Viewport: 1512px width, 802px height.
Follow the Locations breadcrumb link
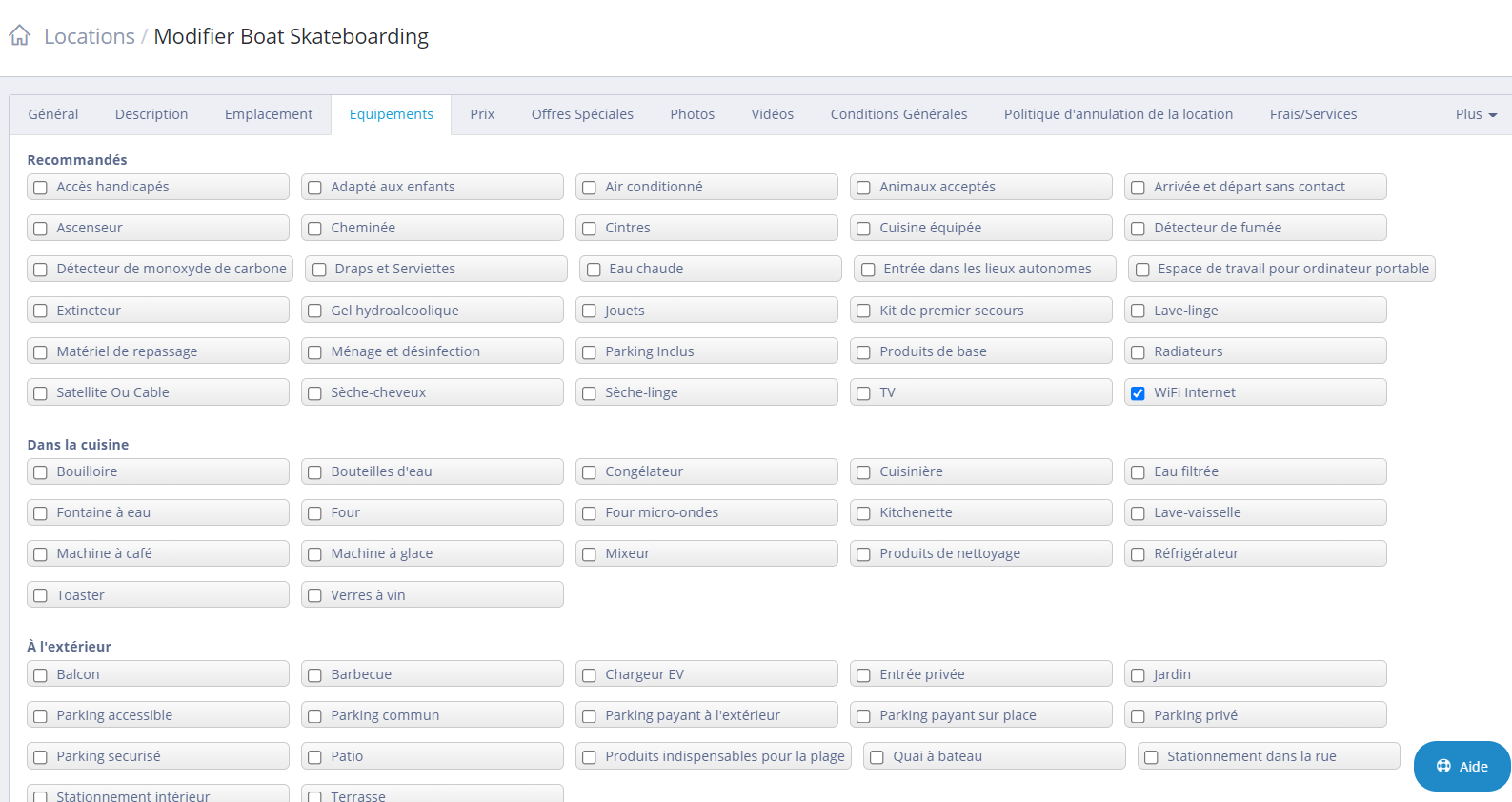coord(90,36)
